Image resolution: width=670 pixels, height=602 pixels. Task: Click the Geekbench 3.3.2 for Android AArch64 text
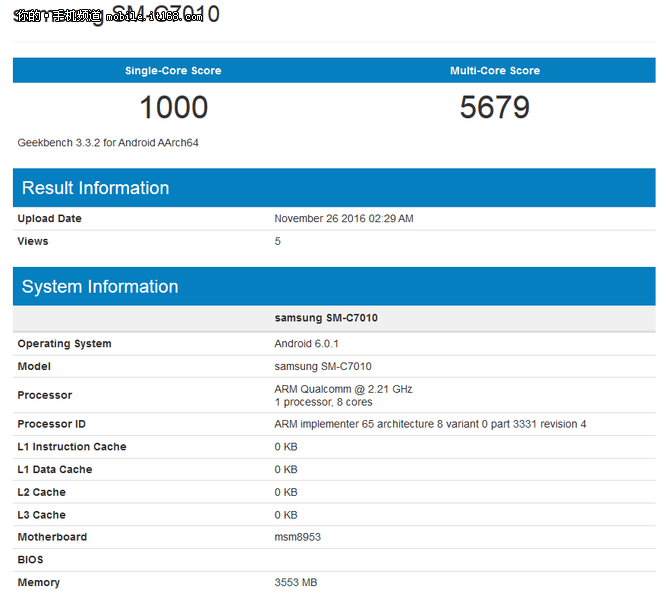(108, 143)
